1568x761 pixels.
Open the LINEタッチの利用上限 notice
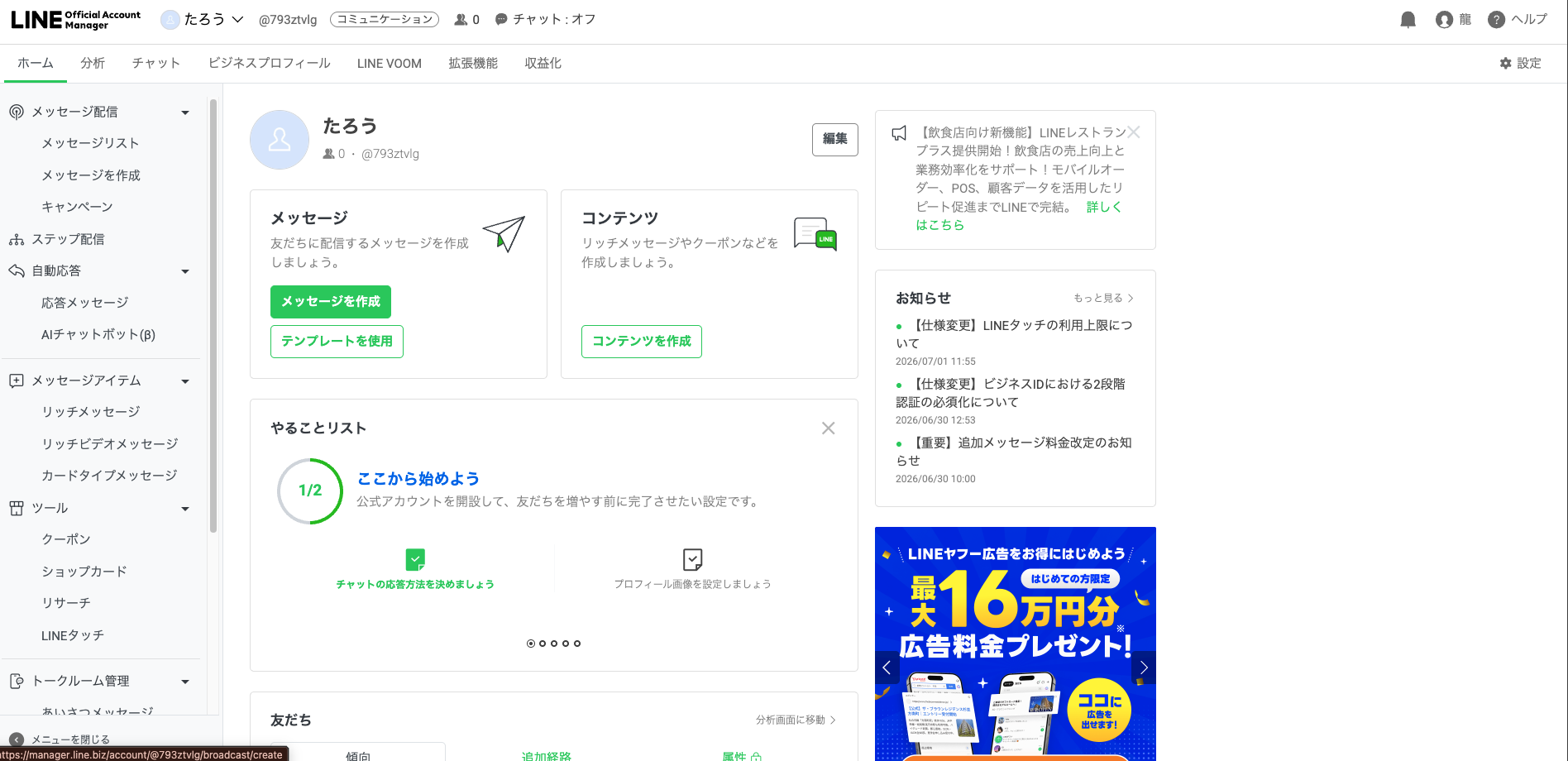pyautogui.click(x=1014, y=334)
